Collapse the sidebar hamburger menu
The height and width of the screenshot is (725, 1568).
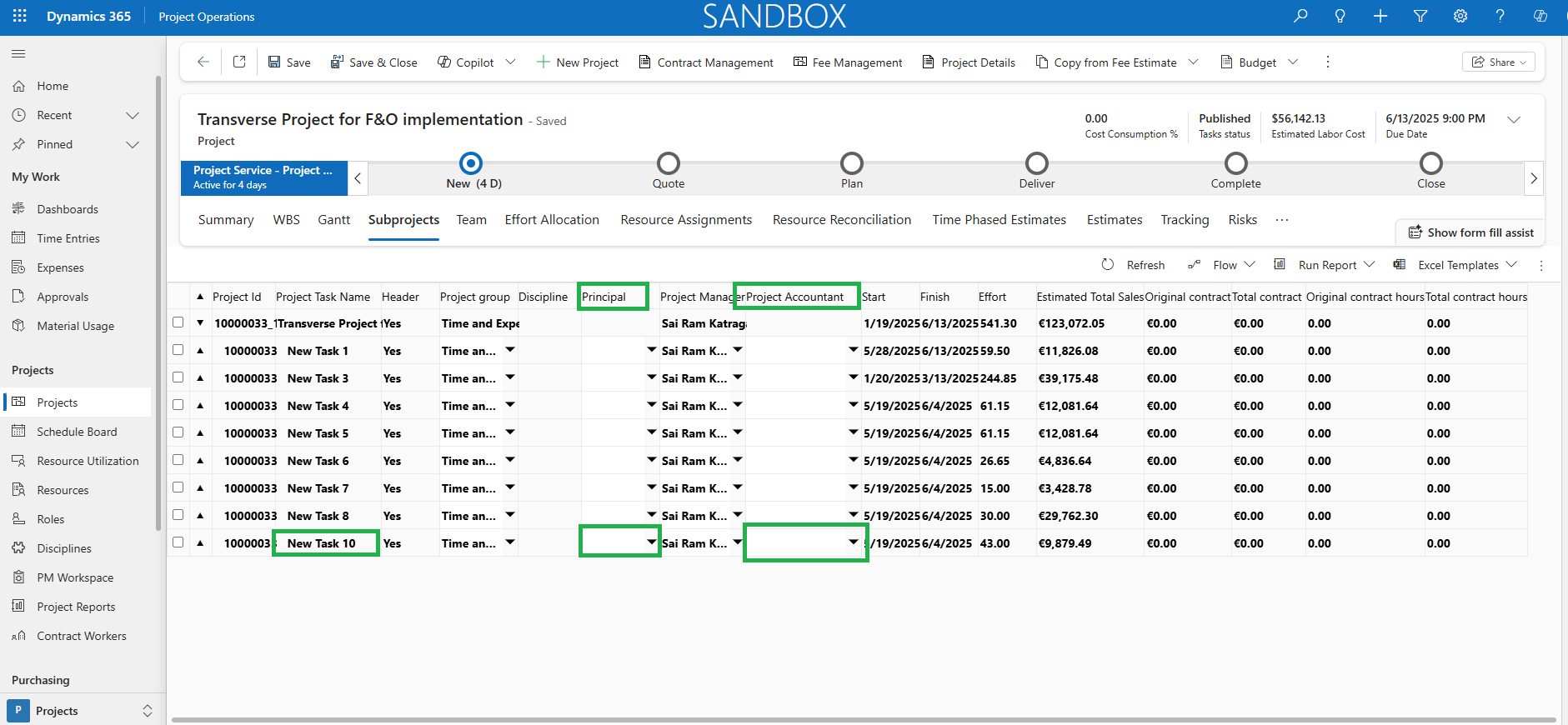tap(18, 54)
